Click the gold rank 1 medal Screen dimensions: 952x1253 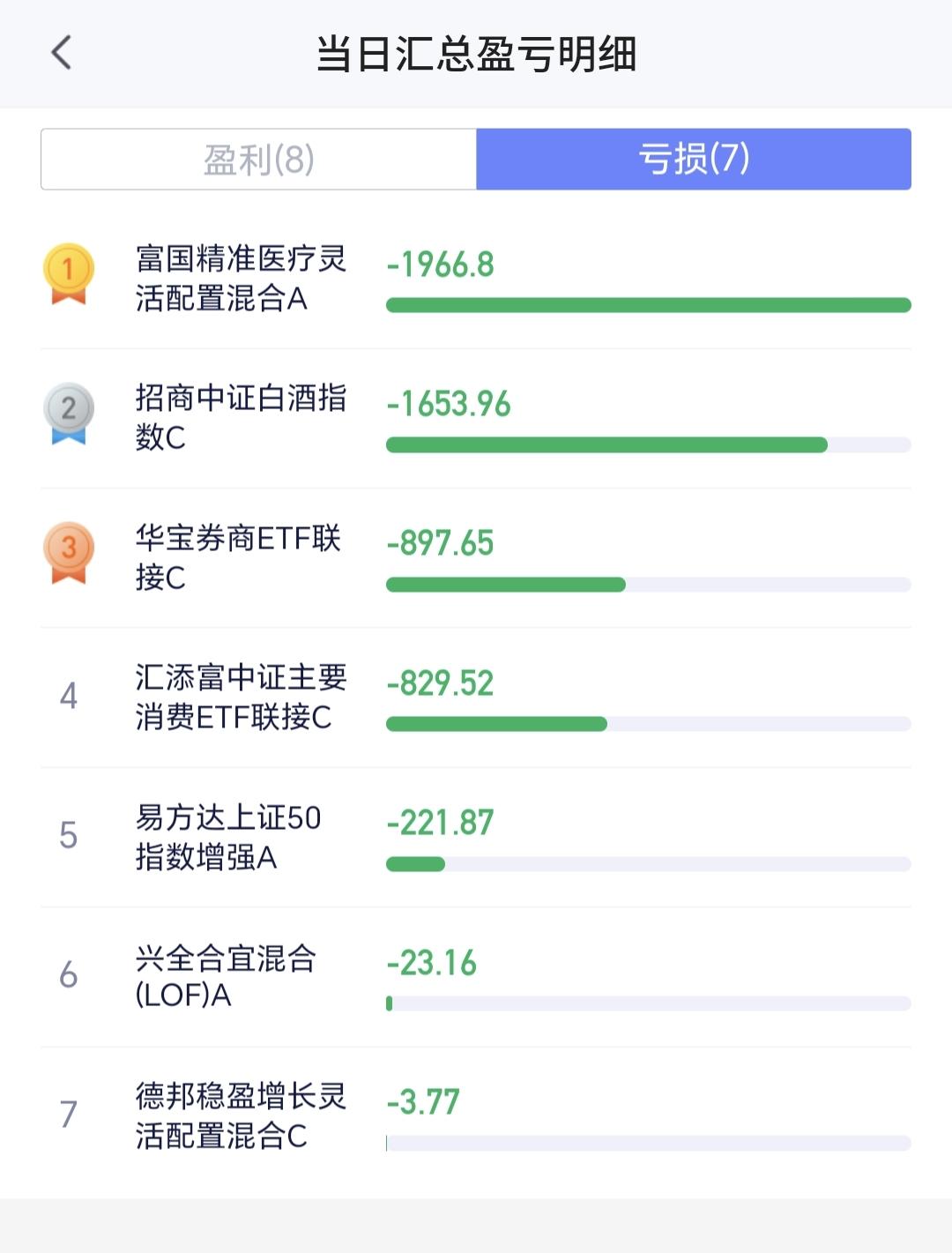point(69,272)
